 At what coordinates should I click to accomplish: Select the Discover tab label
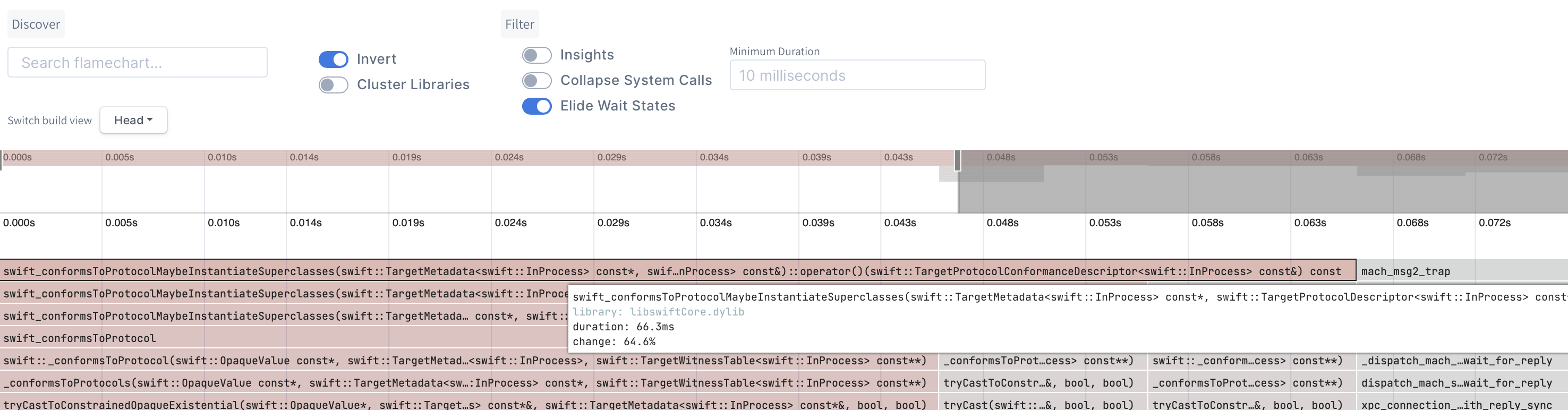click(36, 24)
